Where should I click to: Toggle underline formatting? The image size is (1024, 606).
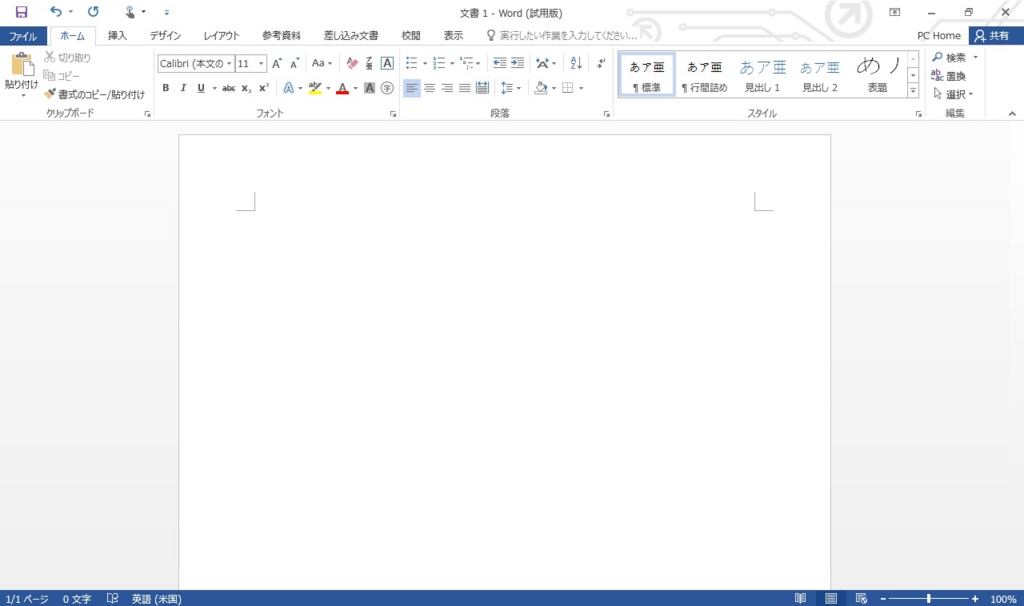tap(200, 88)
